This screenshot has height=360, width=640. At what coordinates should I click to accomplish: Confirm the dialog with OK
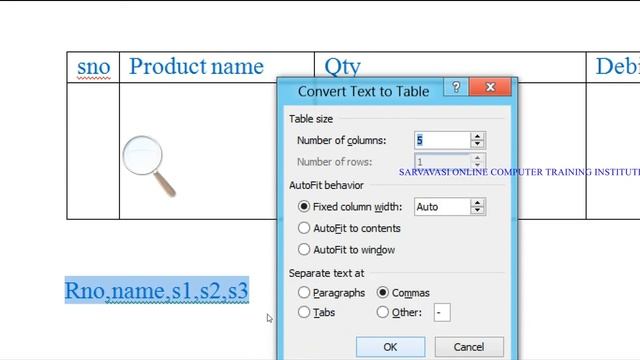(x=390, y=347)
